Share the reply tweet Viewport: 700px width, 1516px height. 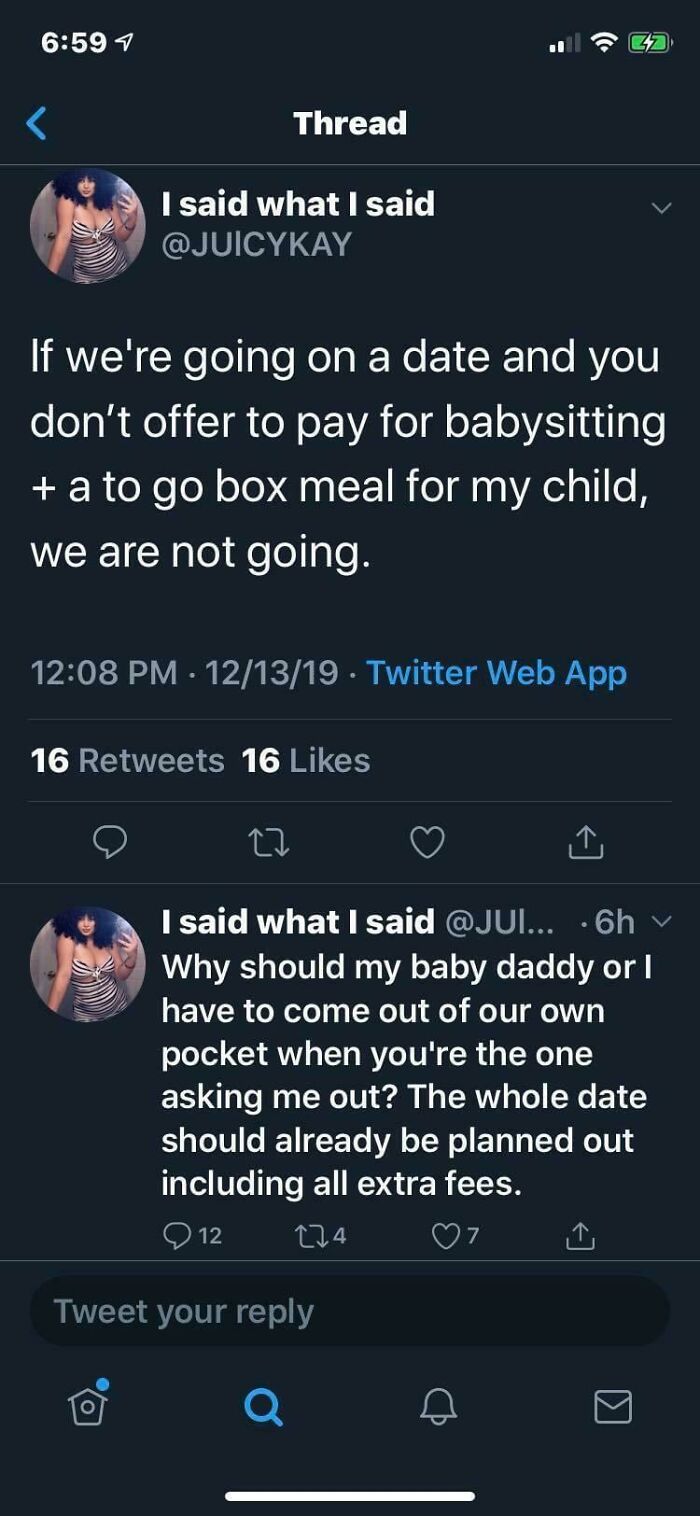pos(581,1237)
